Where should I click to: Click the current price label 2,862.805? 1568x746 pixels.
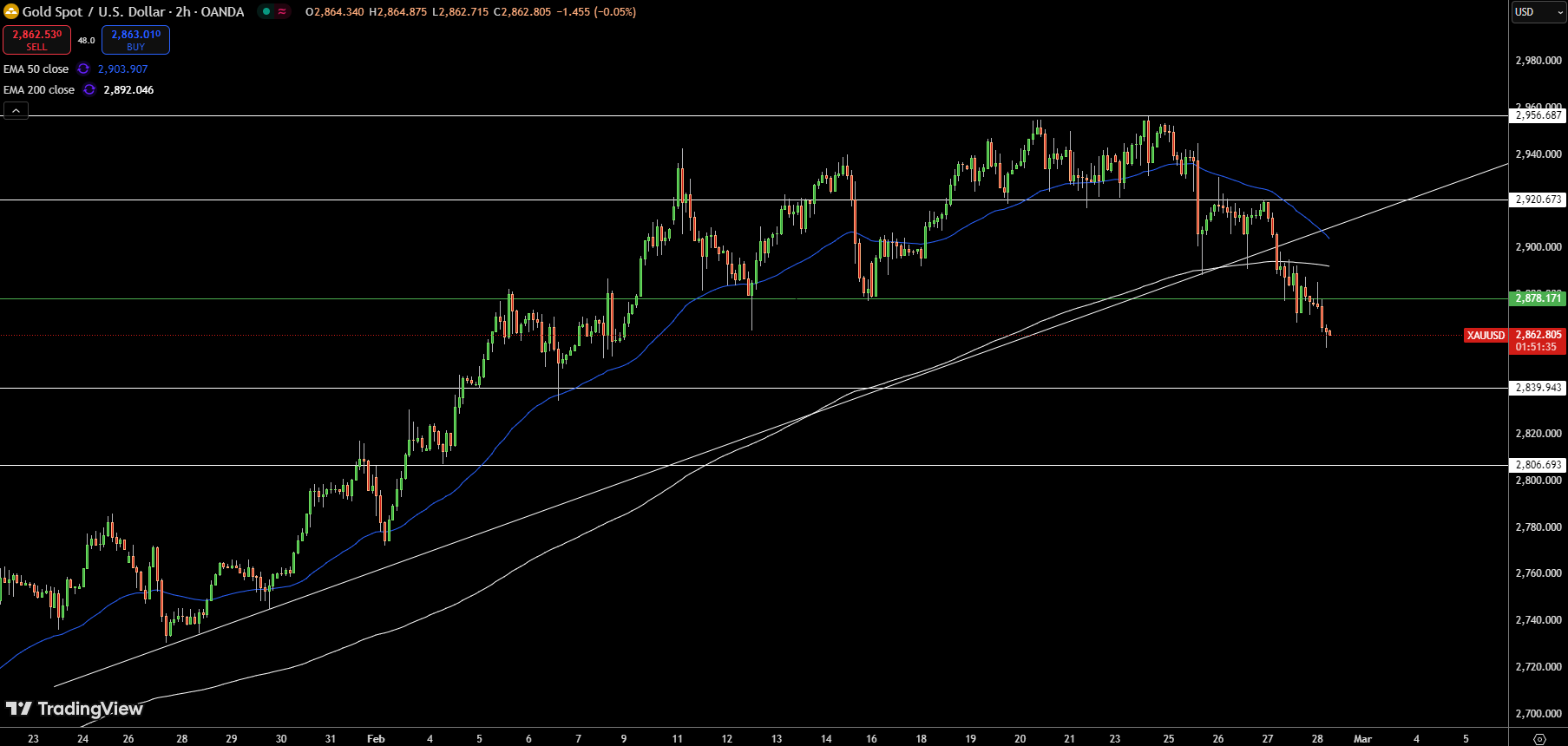click(1538, 335)
